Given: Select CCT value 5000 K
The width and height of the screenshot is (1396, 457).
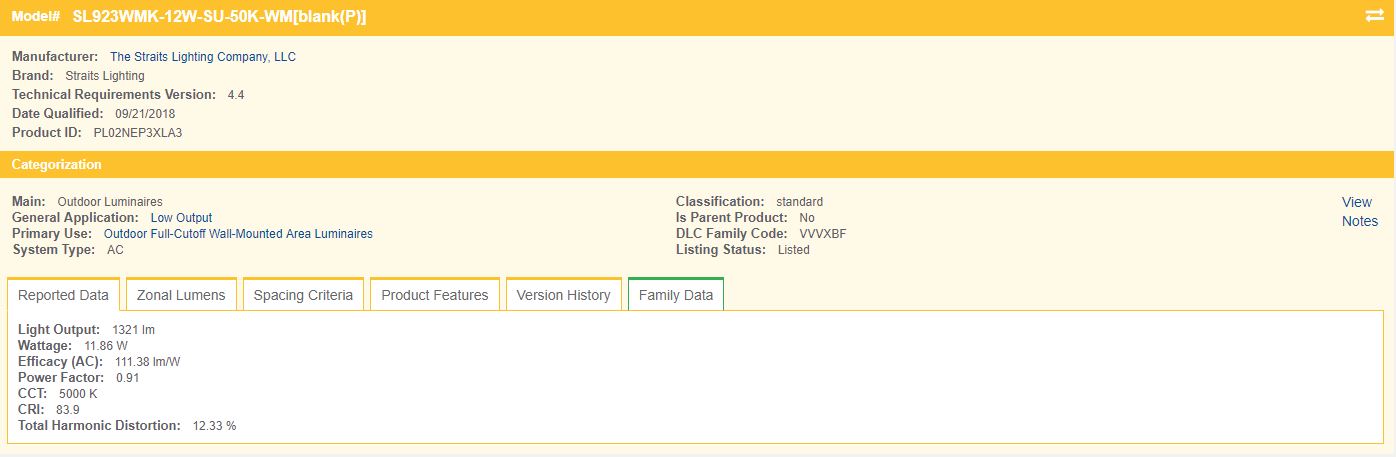Looking at the screenshot, I should [78, 394].
